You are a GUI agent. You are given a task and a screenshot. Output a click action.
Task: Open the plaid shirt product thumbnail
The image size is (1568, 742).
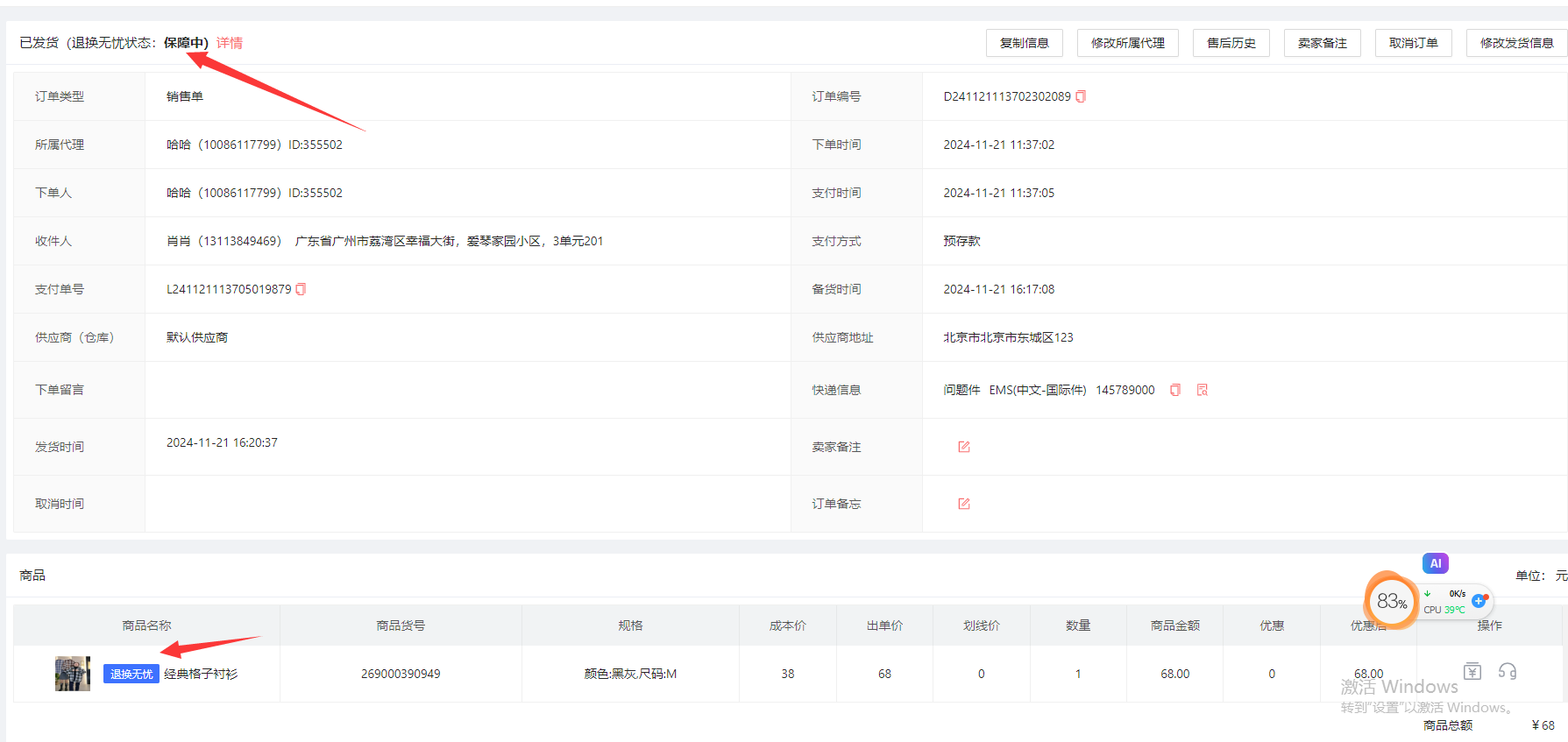click(x=73, y=674)
